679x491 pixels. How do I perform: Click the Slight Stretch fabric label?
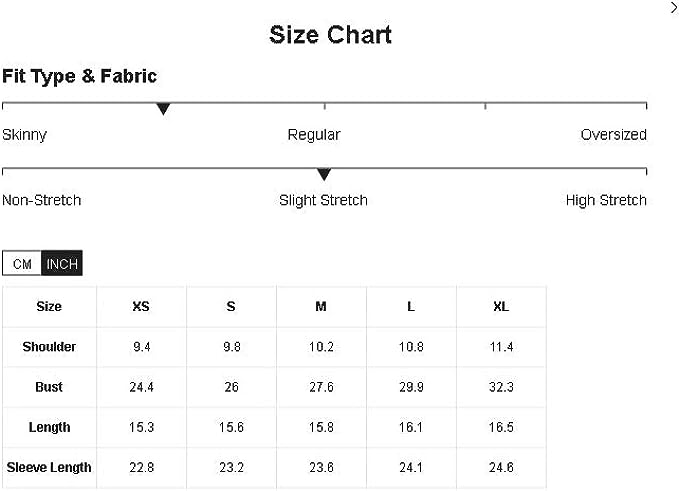click(x=323, y=200)
